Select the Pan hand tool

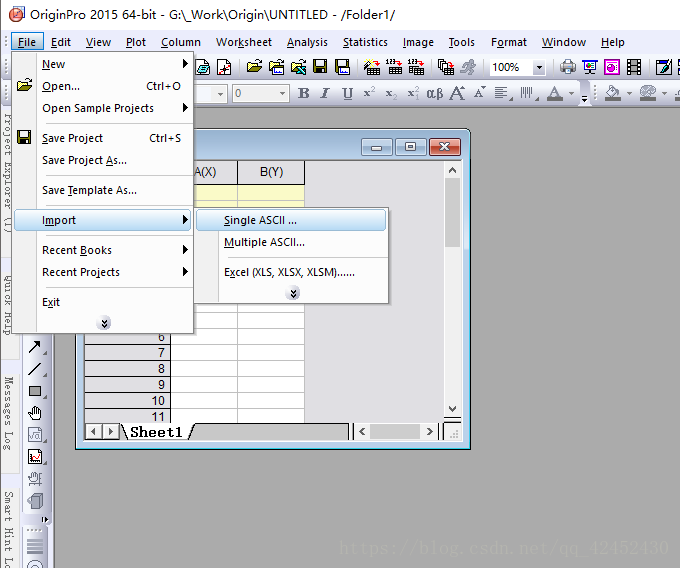click(x=35, y=413)
